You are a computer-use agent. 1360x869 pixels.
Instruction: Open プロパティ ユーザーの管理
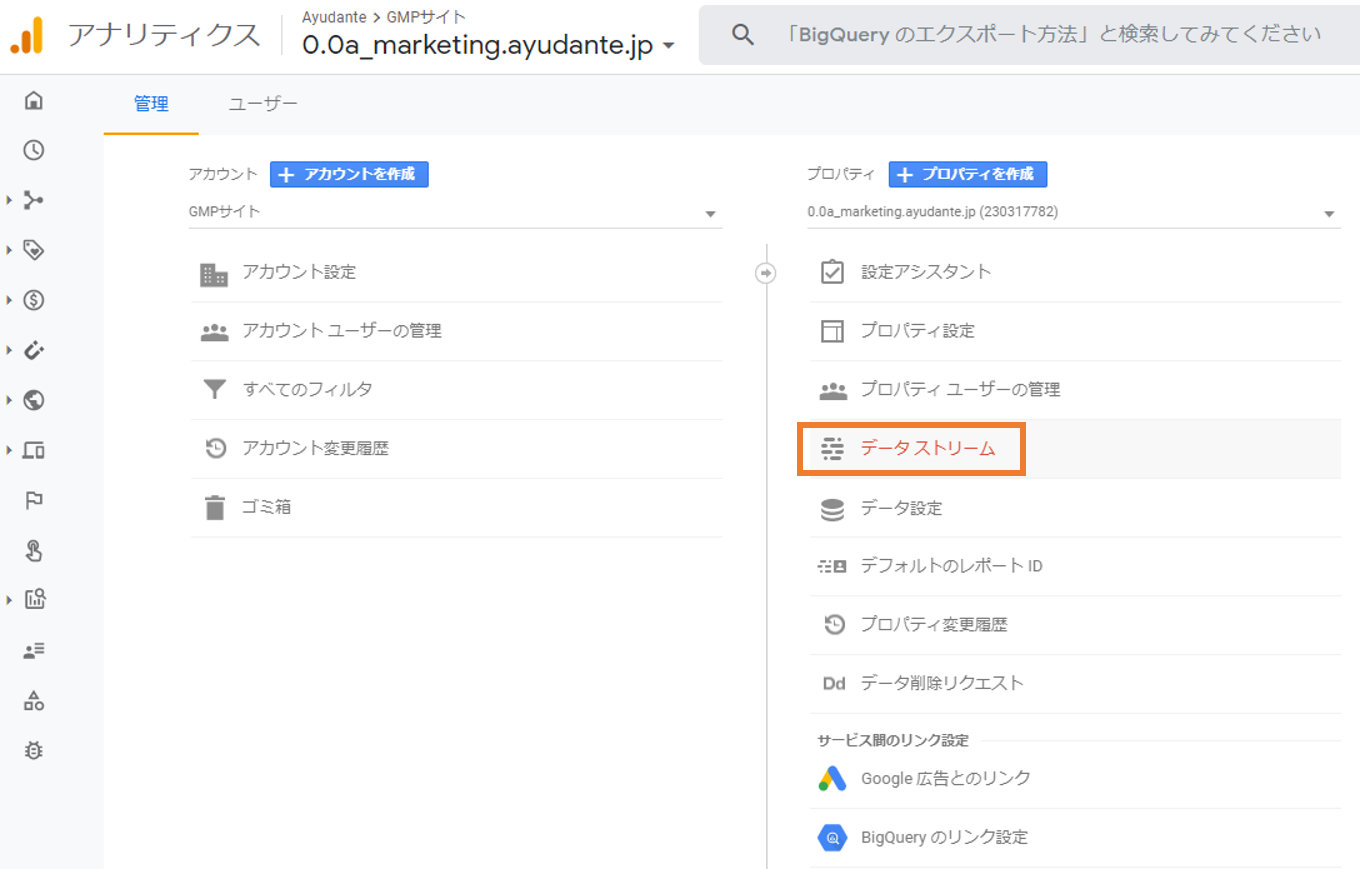point(1075,390)
